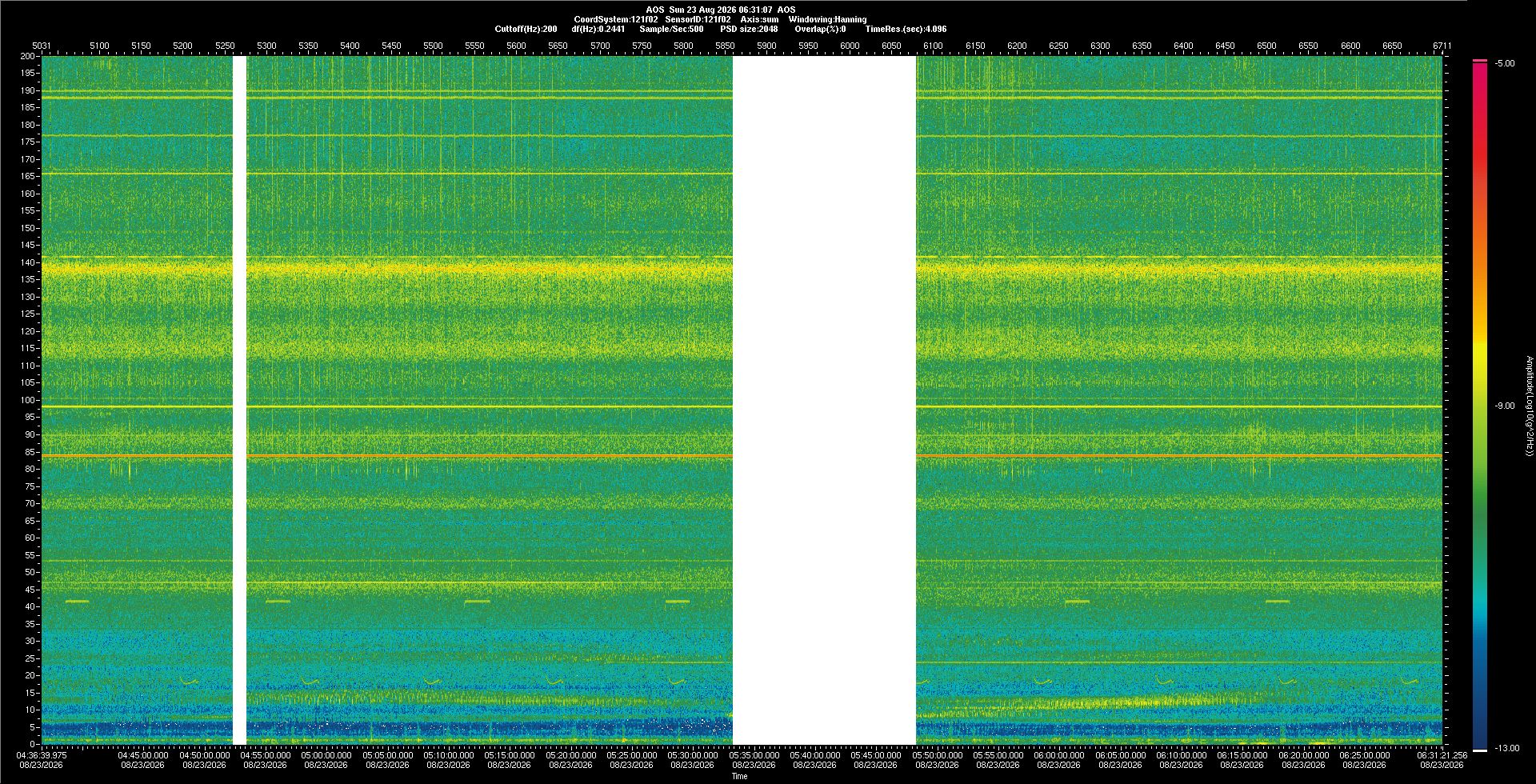1536x784 pixels.
Task: Select the 05:05:00.000 time axis label
Action: tap(387, 754)
